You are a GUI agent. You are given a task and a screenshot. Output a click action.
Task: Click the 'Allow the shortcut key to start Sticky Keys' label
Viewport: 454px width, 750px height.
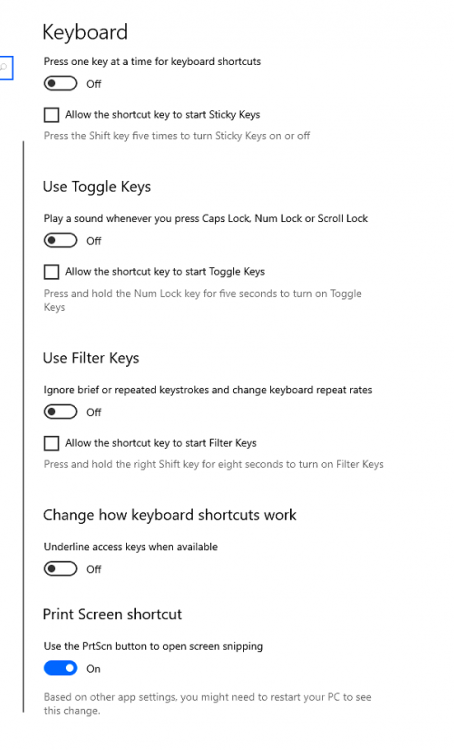pos(163,115)
